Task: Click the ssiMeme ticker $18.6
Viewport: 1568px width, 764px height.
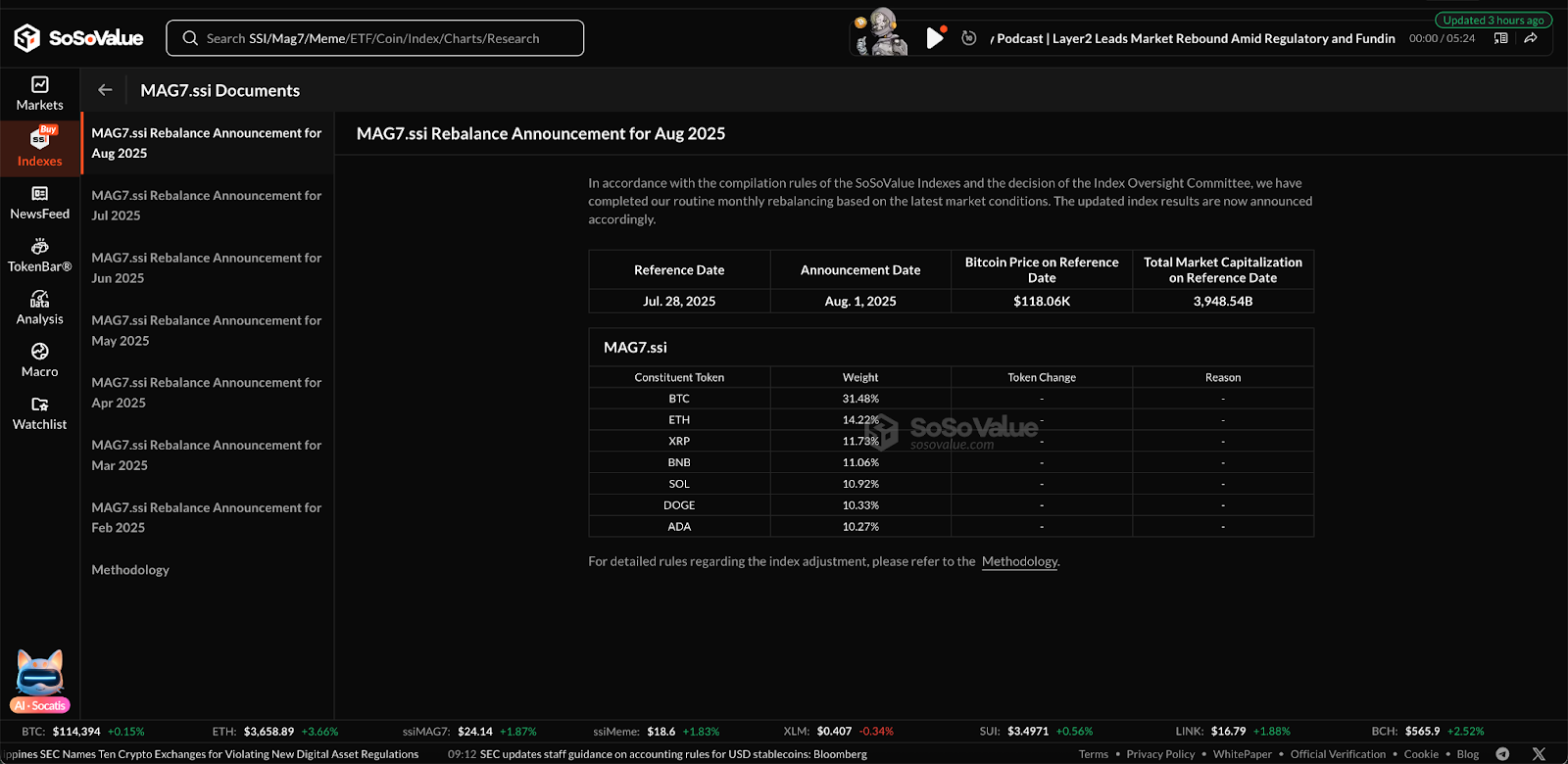Action: point(661,732)
